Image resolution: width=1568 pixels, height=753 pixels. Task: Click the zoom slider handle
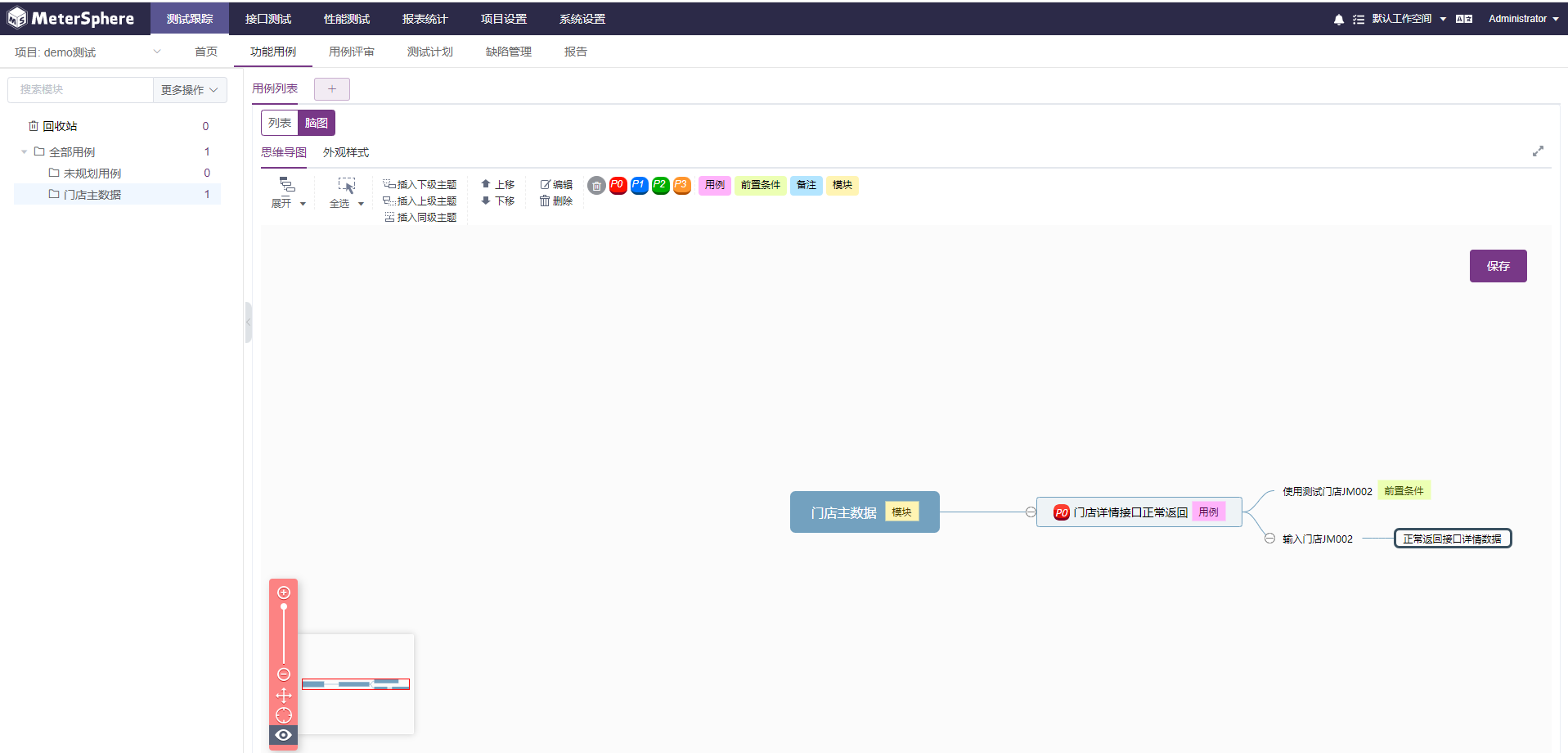tap(284, 607)
